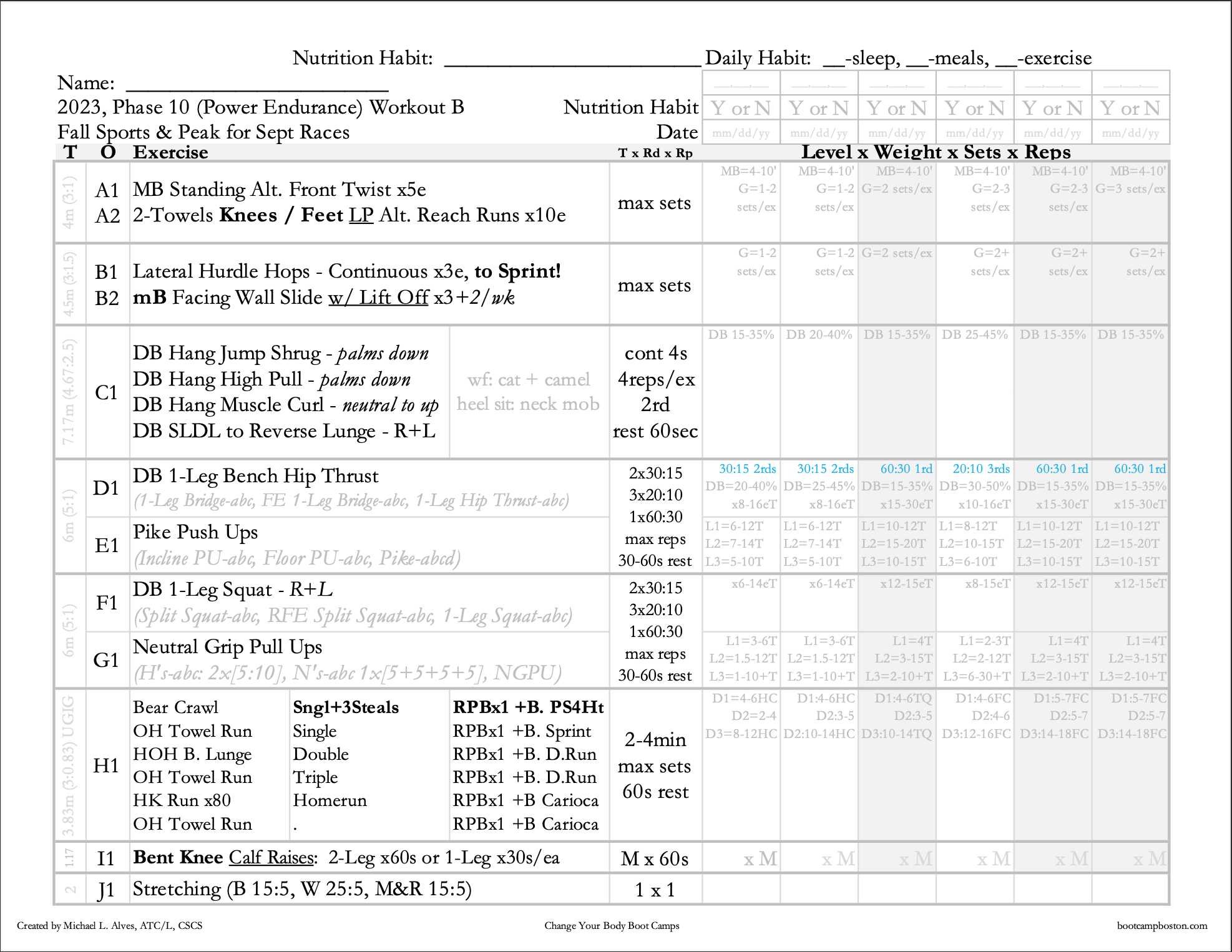
Task: Click 'Level x Weight x Sets x Reps' header
Action: click(x=936, y=152)
